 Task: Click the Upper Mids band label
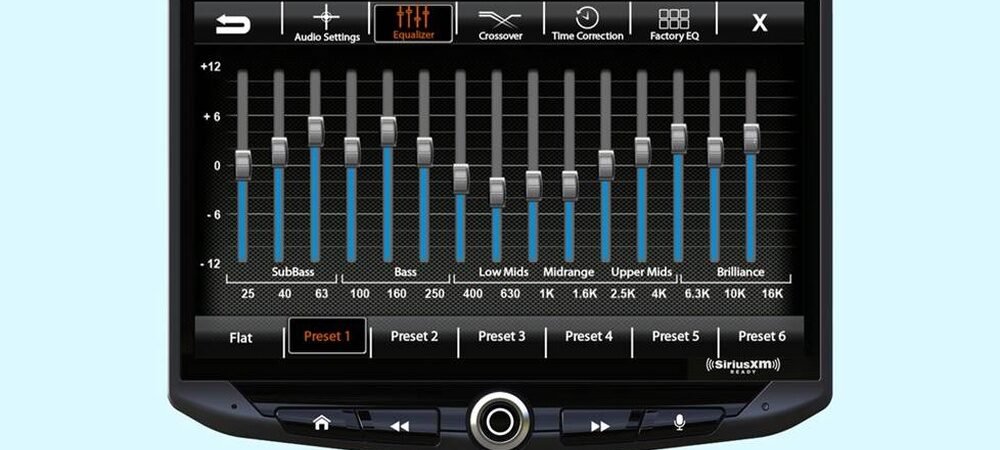(642, 272)
